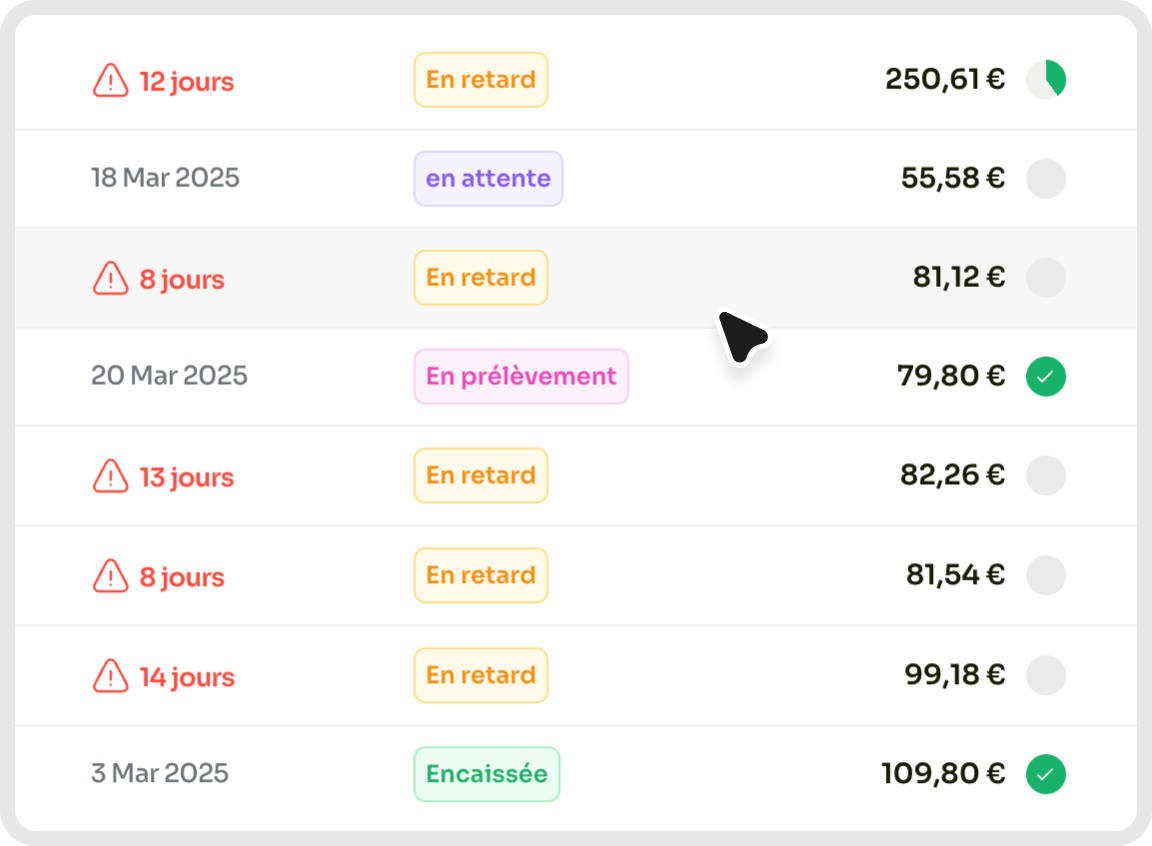Click the green checkmark for 79,80 €
Viewport: 1152px width, 846px height.
coord(1045,376)
